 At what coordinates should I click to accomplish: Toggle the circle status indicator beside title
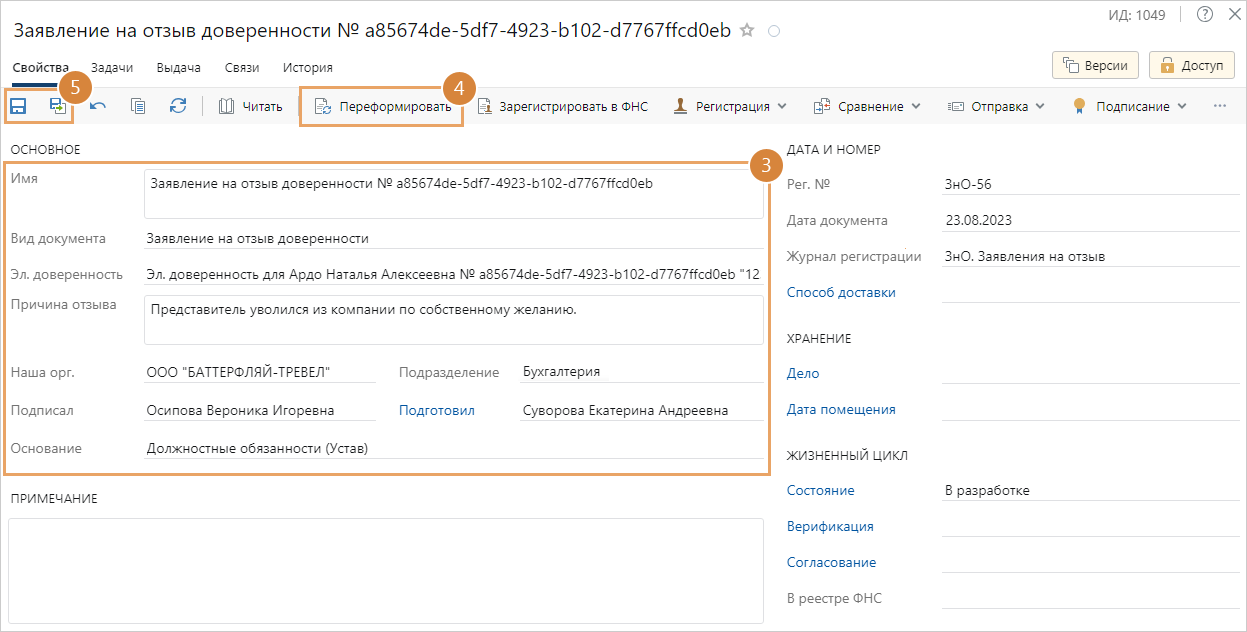773,32
